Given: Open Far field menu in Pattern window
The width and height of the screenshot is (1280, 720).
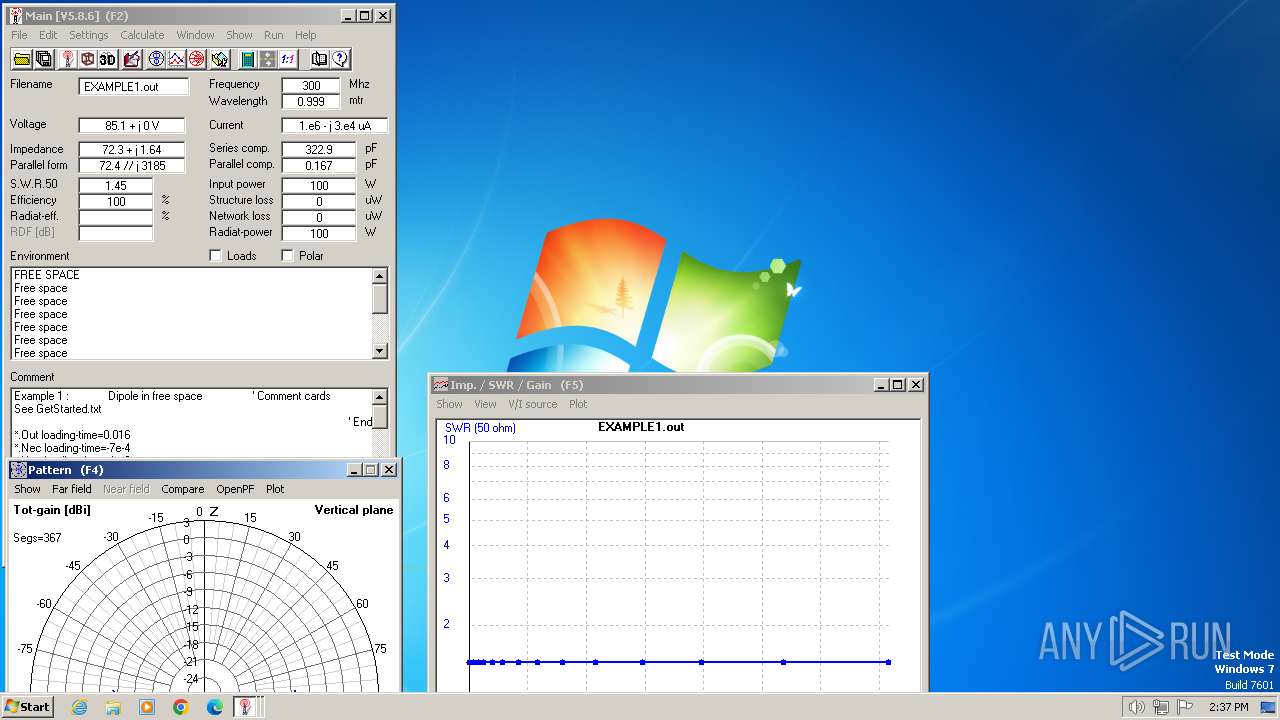Looking at the screenshot, I should pos(71,489).
